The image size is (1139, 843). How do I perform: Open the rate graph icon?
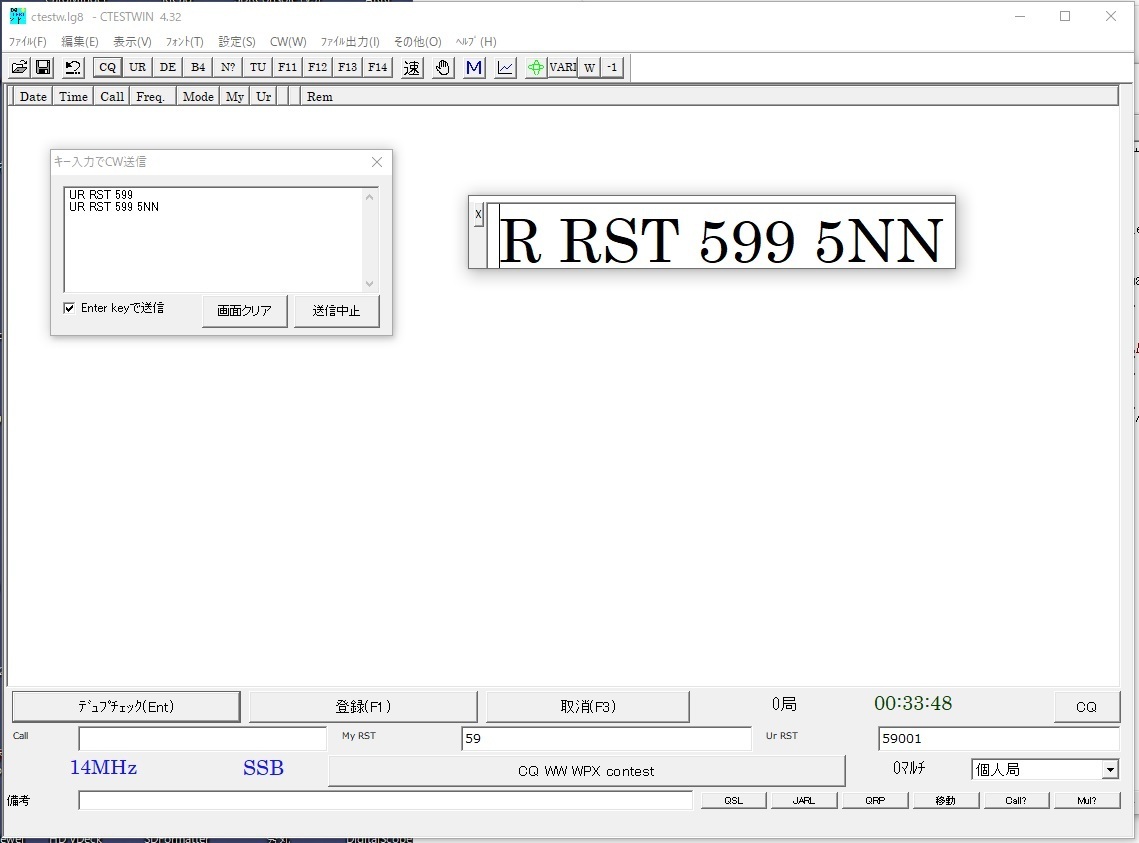click(503, 67)
